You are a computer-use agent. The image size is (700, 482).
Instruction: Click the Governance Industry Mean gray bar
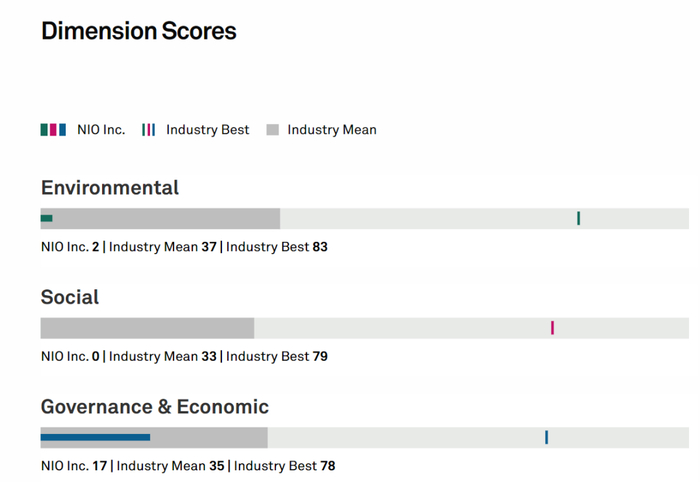click(x=210, y=437)
